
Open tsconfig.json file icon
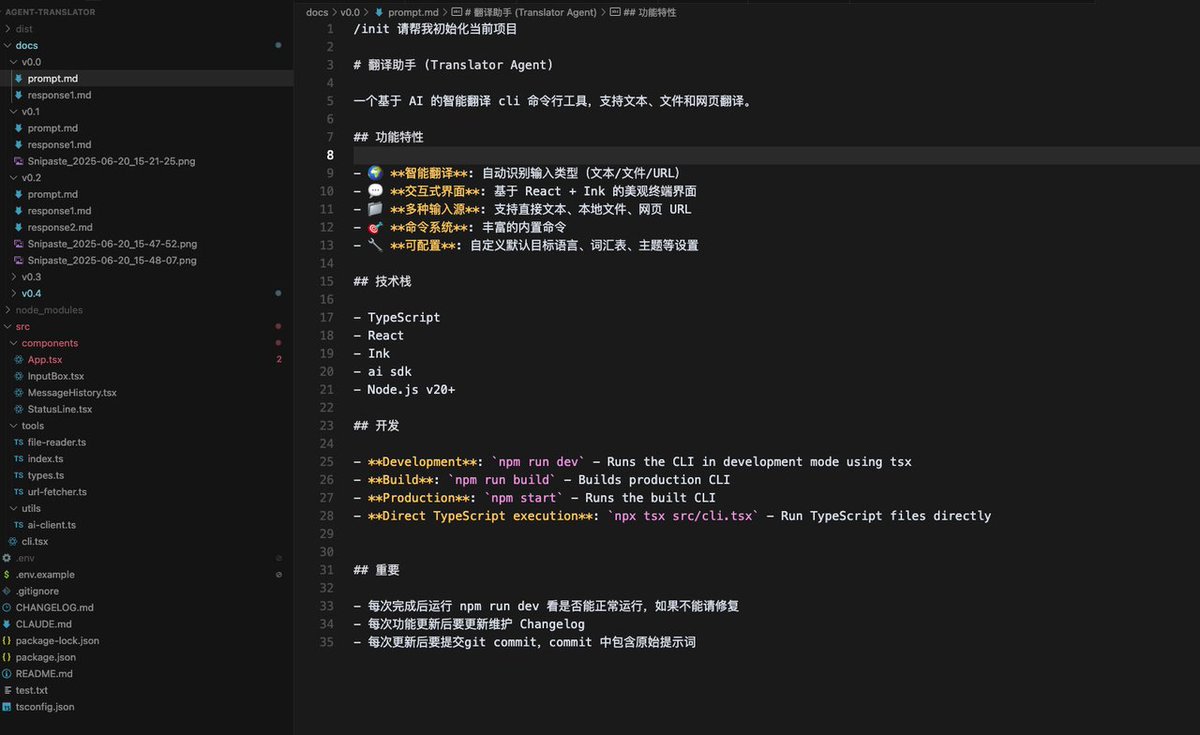7,707
